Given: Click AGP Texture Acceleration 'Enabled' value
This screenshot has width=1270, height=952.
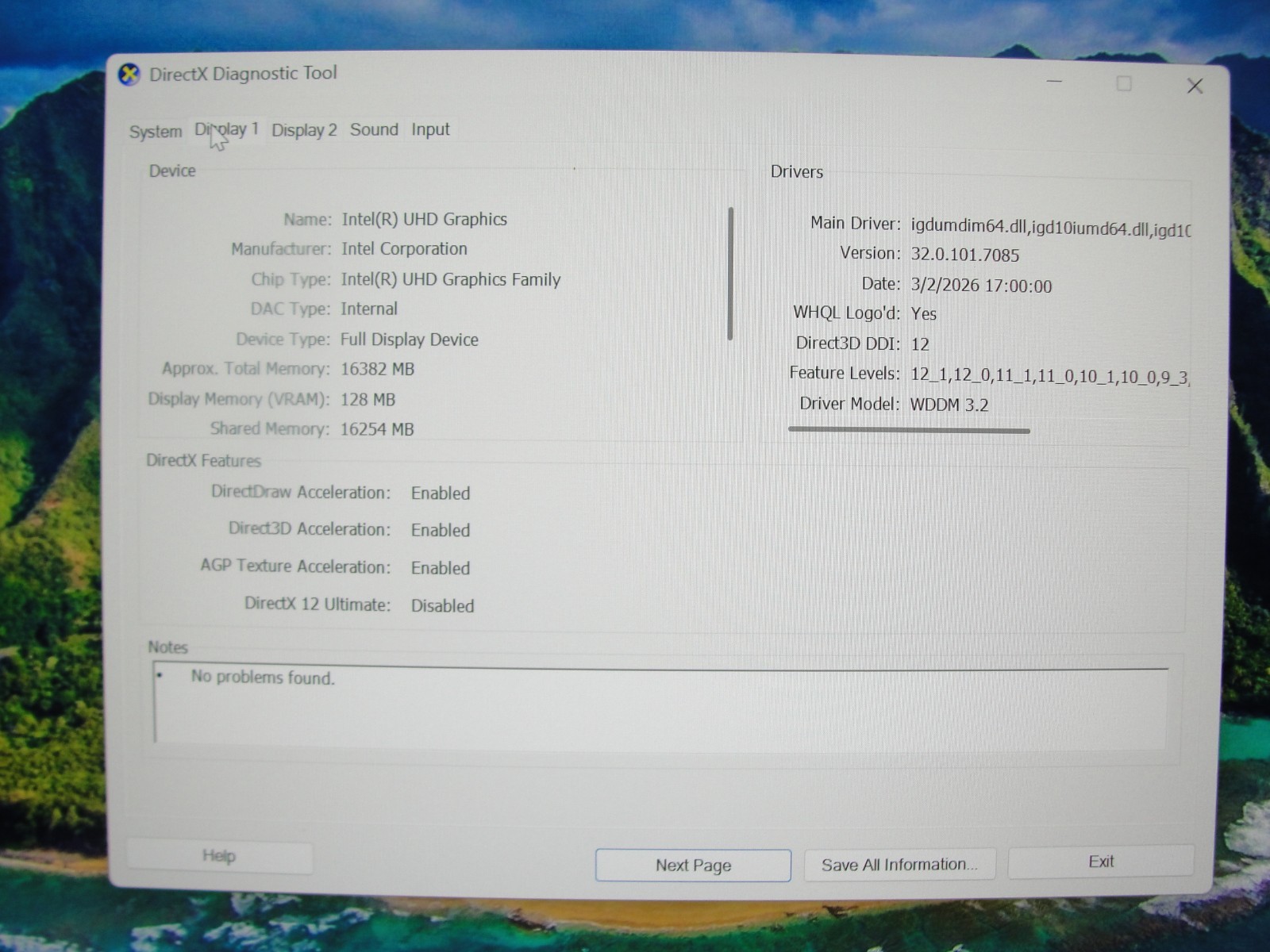Looking at the screenshot, I should pyautogui.click(x=441, y=569).
